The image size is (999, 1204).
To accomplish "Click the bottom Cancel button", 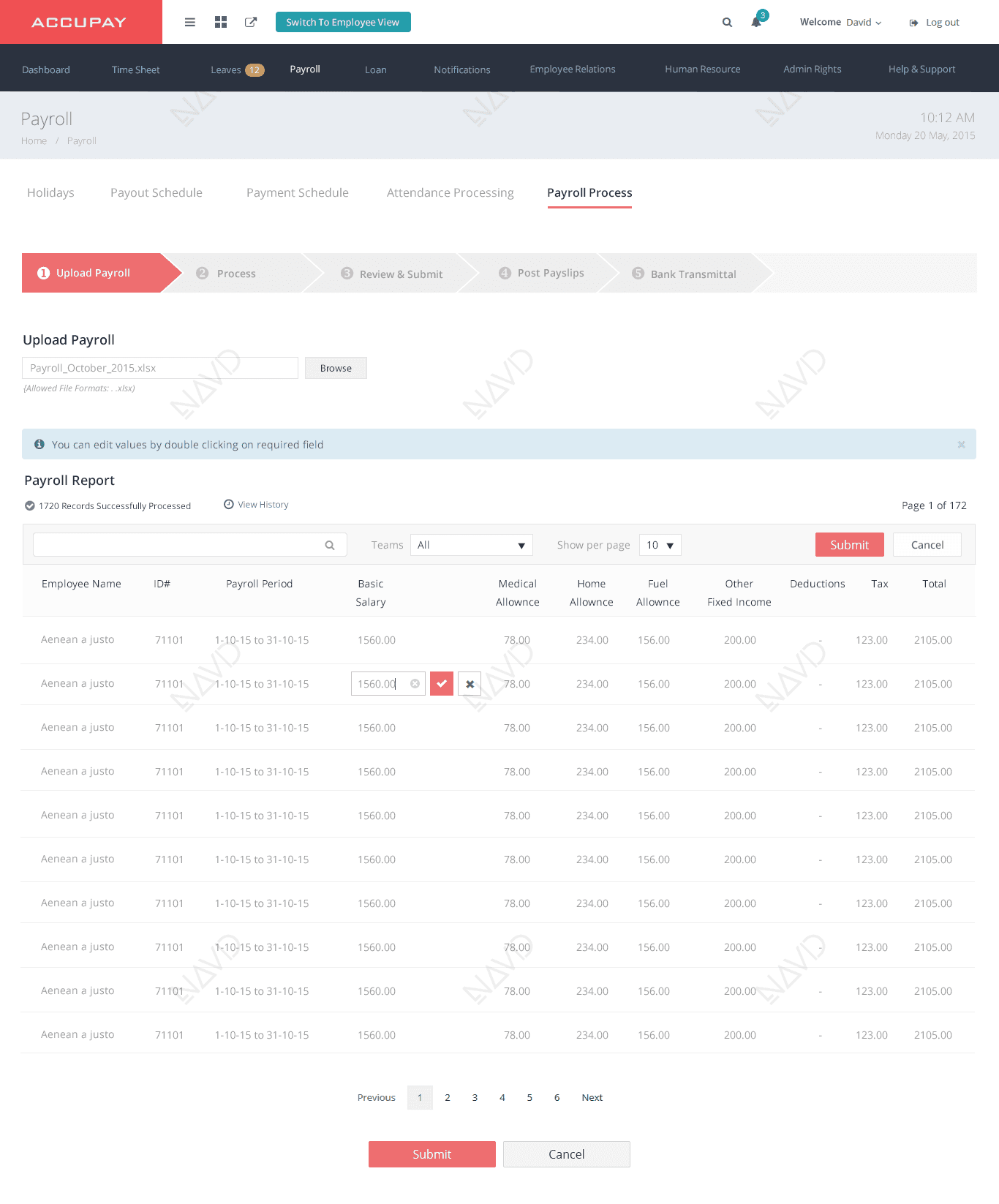I will (566, 1154).
